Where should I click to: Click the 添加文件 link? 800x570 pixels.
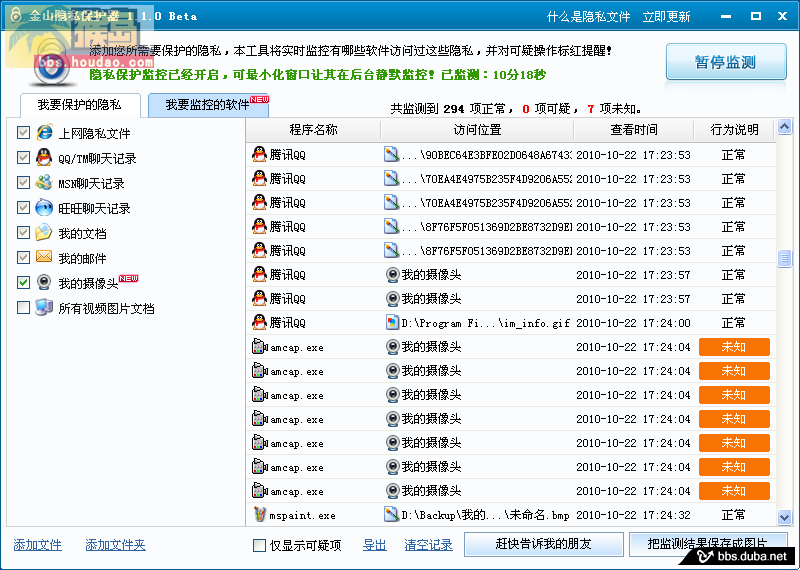pyautogui.click(x=38, y=545)
